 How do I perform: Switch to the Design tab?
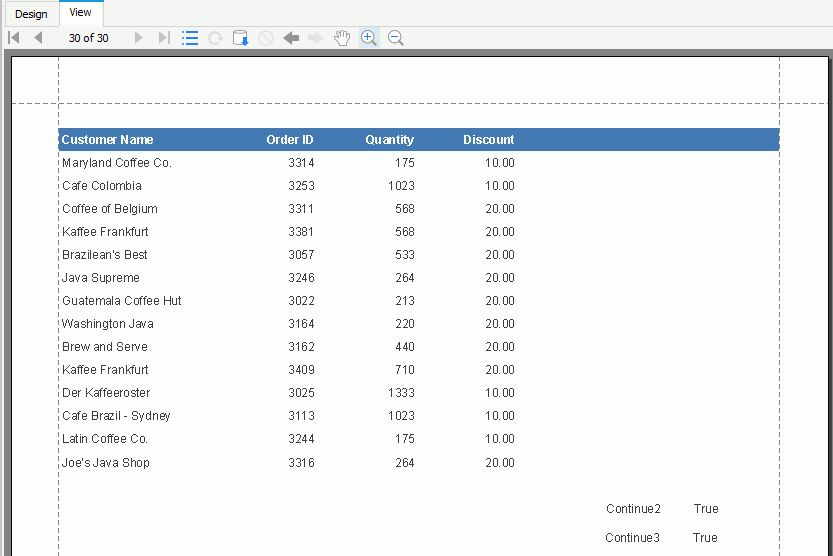[x=31, y=14]
